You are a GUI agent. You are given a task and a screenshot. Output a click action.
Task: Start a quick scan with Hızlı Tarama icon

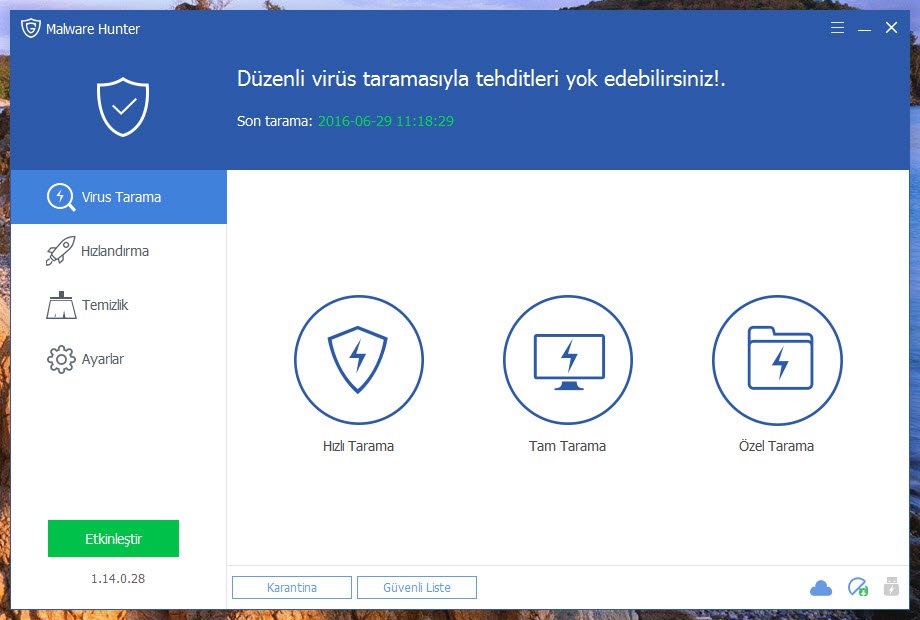click(358, 360)
